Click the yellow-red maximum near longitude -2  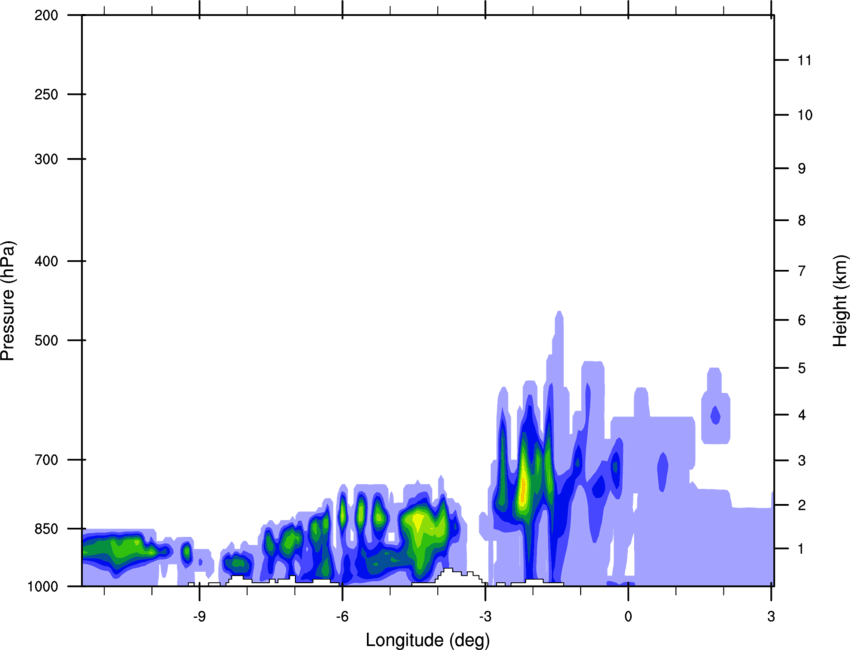coord(523,488)
